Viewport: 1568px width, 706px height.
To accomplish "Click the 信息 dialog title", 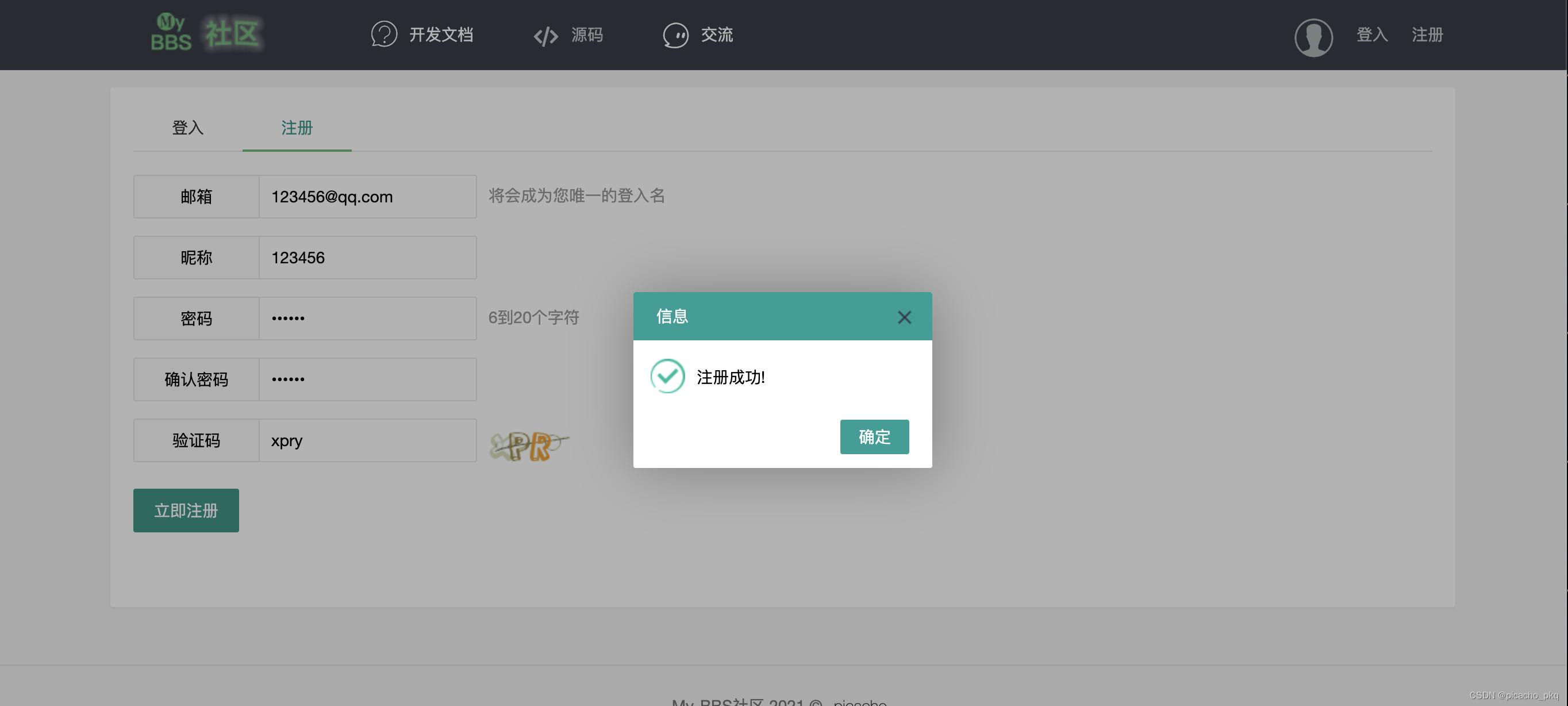I will tap(671, 316).
